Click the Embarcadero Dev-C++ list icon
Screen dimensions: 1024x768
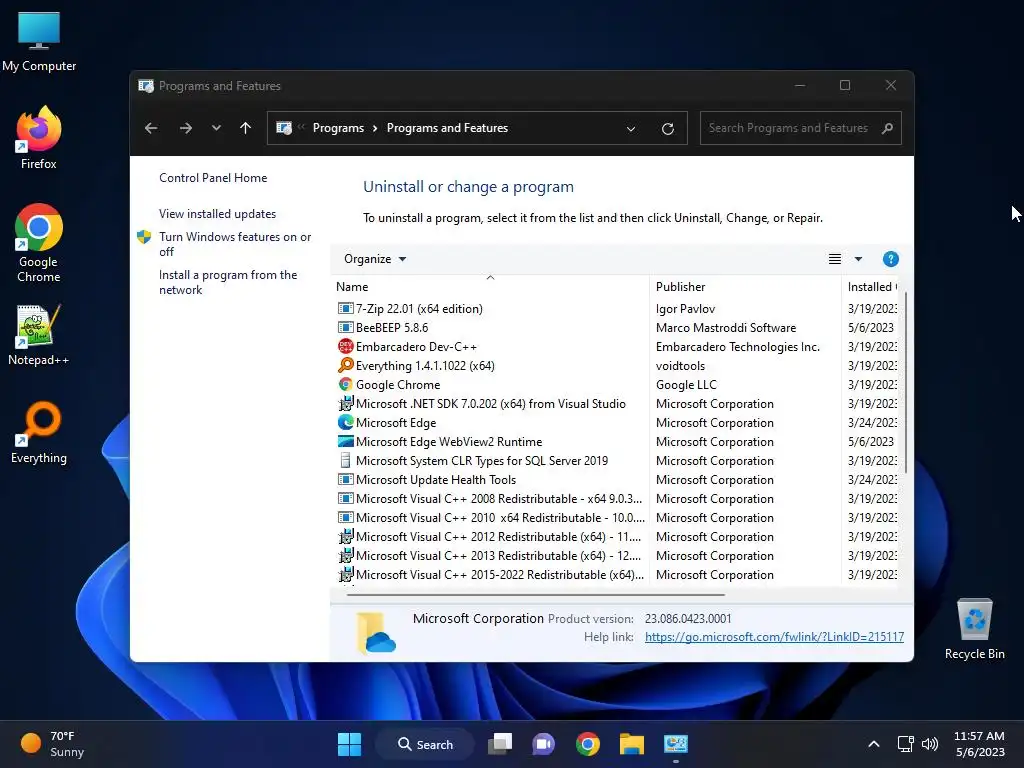345,346
